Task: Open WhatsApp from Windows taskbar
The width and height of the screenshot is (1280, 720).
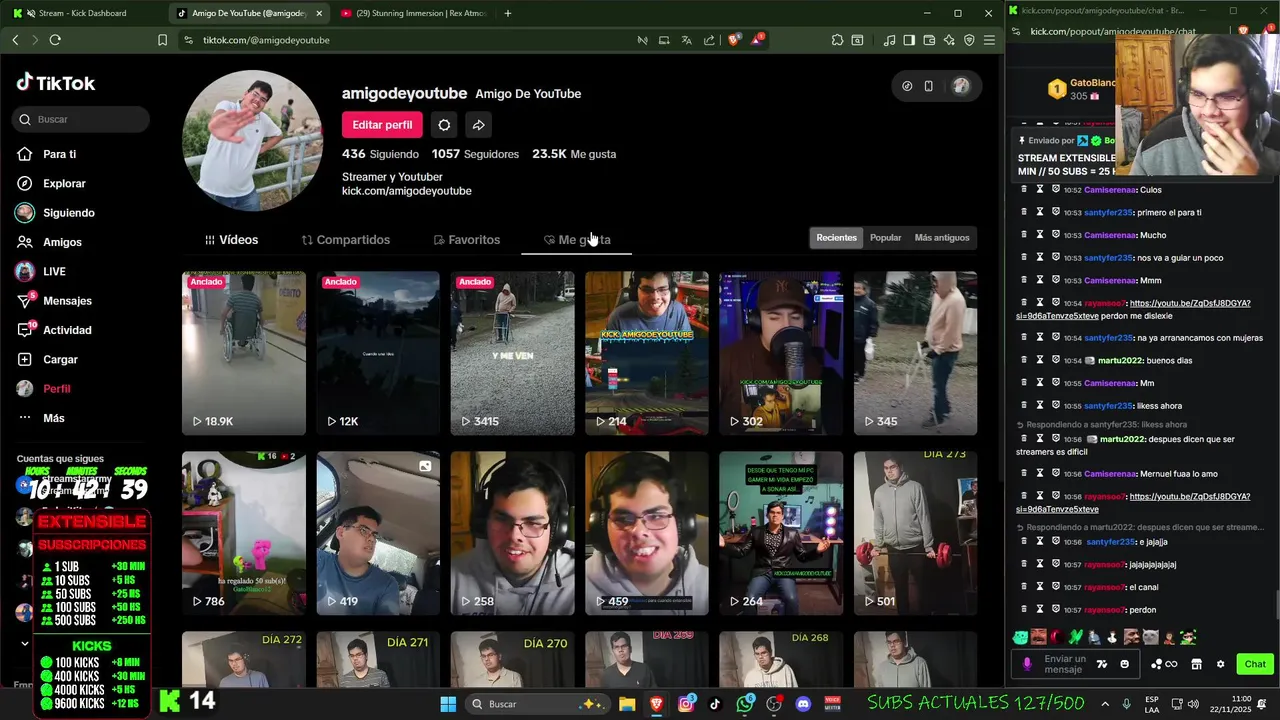Action: [745, 704]
